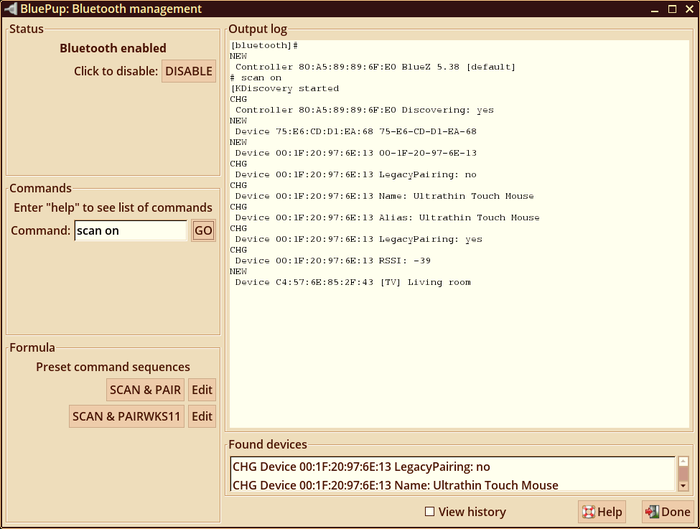700x529 pixels.
Task: Click the DISABLE Bluetooth button
Action: pos(188,71)
